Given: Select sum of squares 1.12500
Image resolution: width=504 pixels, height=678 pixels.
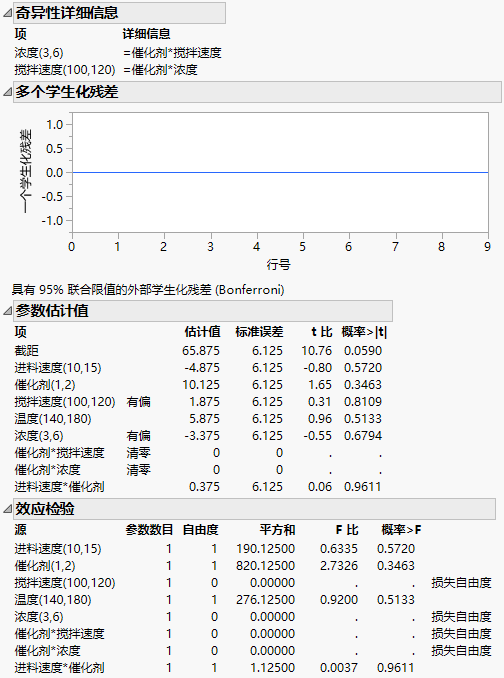Looking at the screenshot, I should pyautogui.click(x=272, y=668).
